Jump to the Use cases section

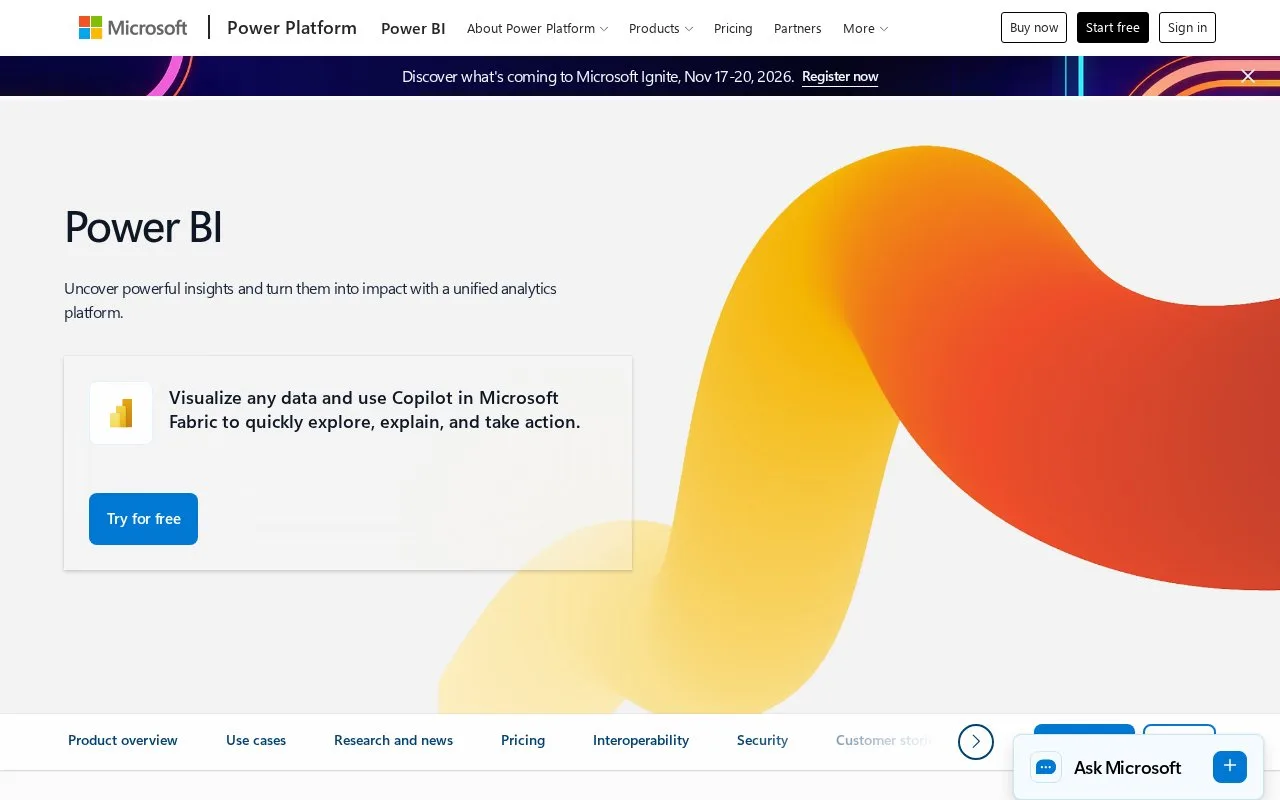tap(256, 740)
